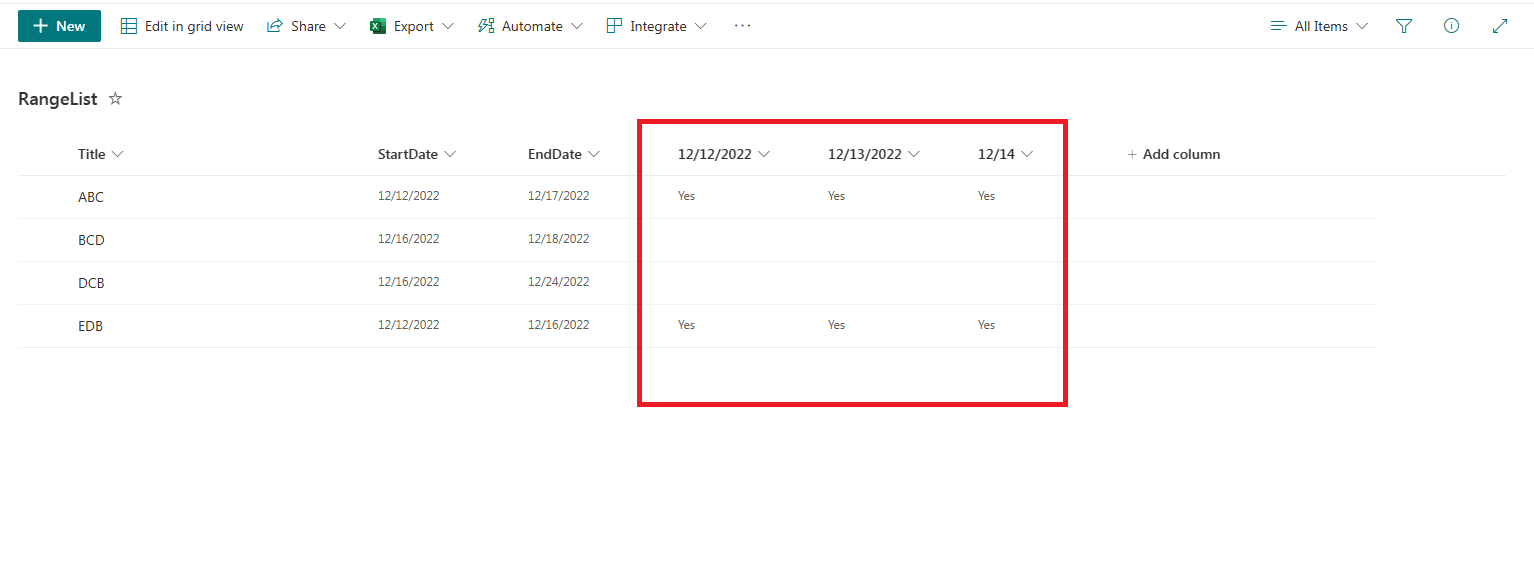Click EDB's Yes under 12/13/2022 column
Viewport: 1534px width, 561px height.
point(836,325)
